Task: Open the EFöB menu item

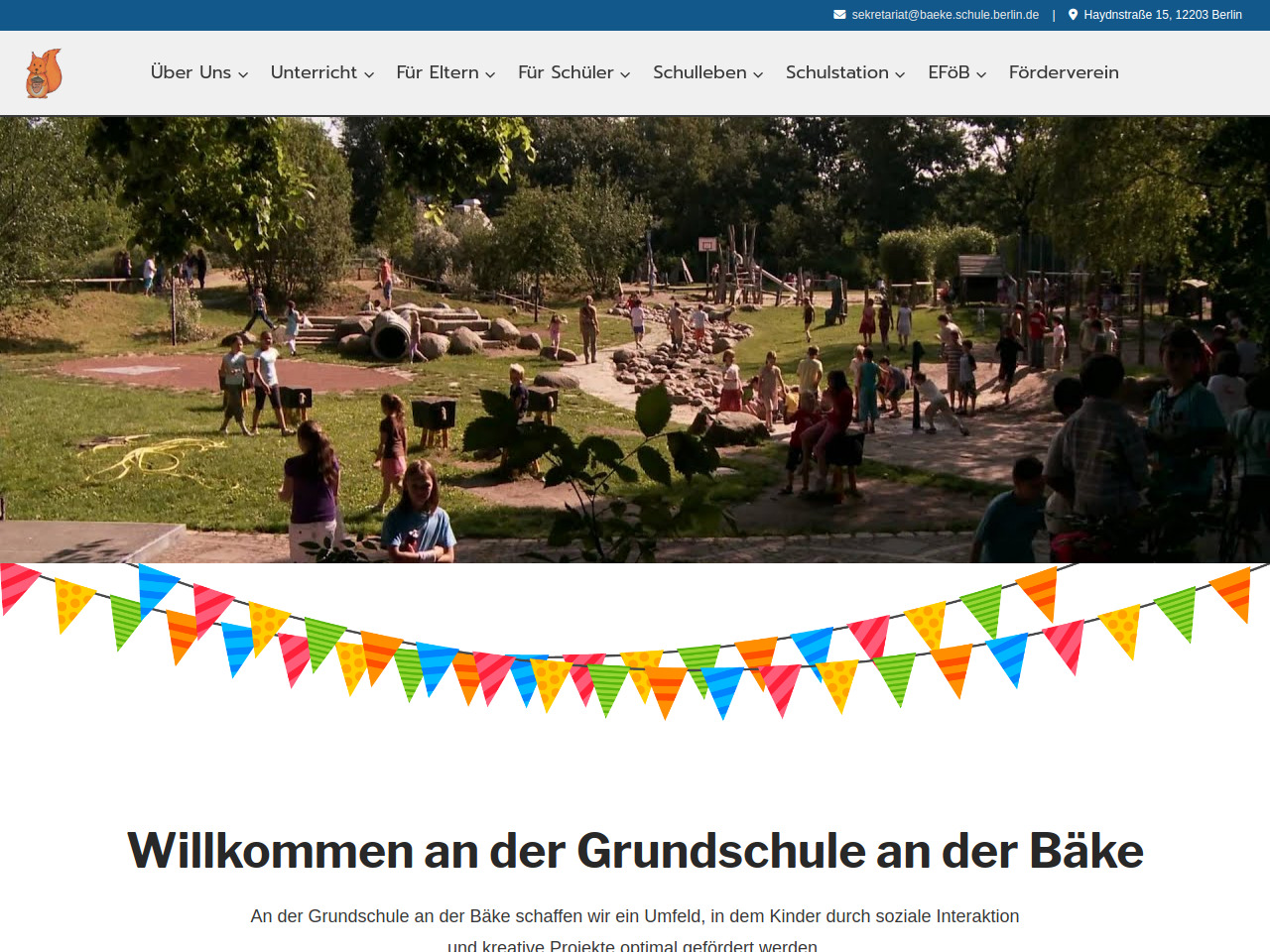Action: click(949, 72)
